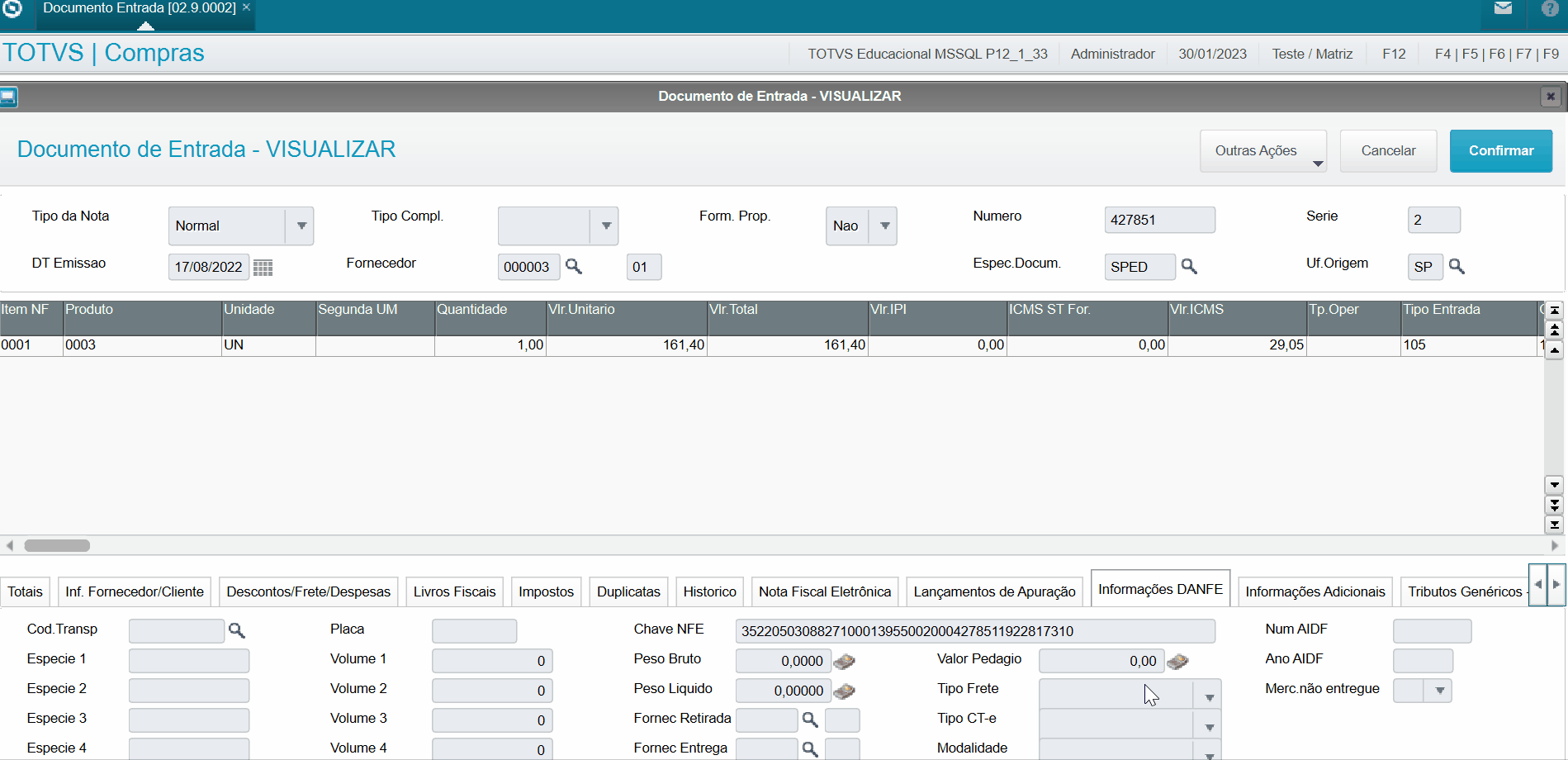
Task: Click the Produto cell 0003 in grid
Action: click(x=142, y=345)
